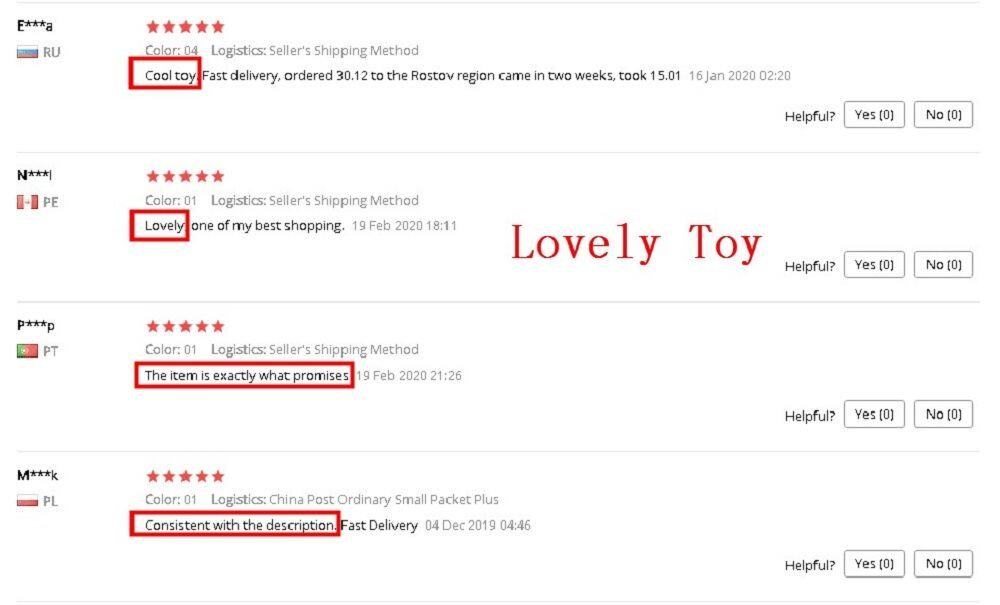Click the Russian flag icon beside RU

(27, 52)
